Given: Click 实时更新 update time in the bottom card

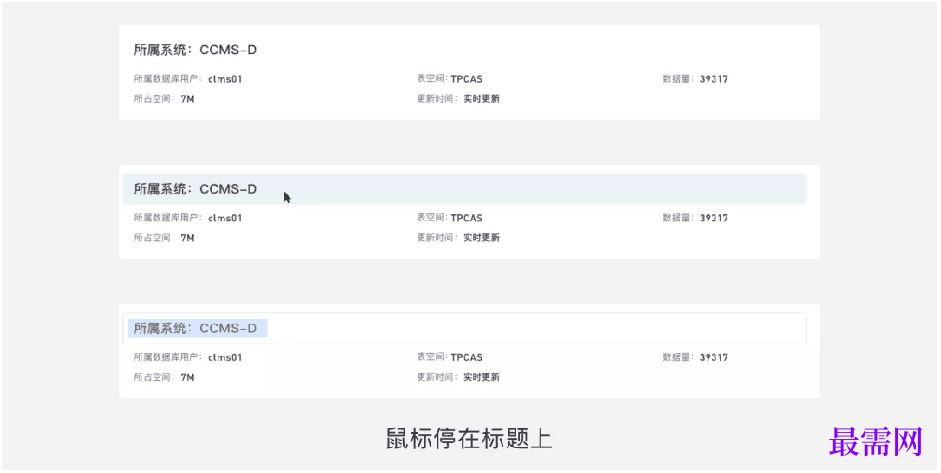Looking at the screenshot, I should click(481, 378).
